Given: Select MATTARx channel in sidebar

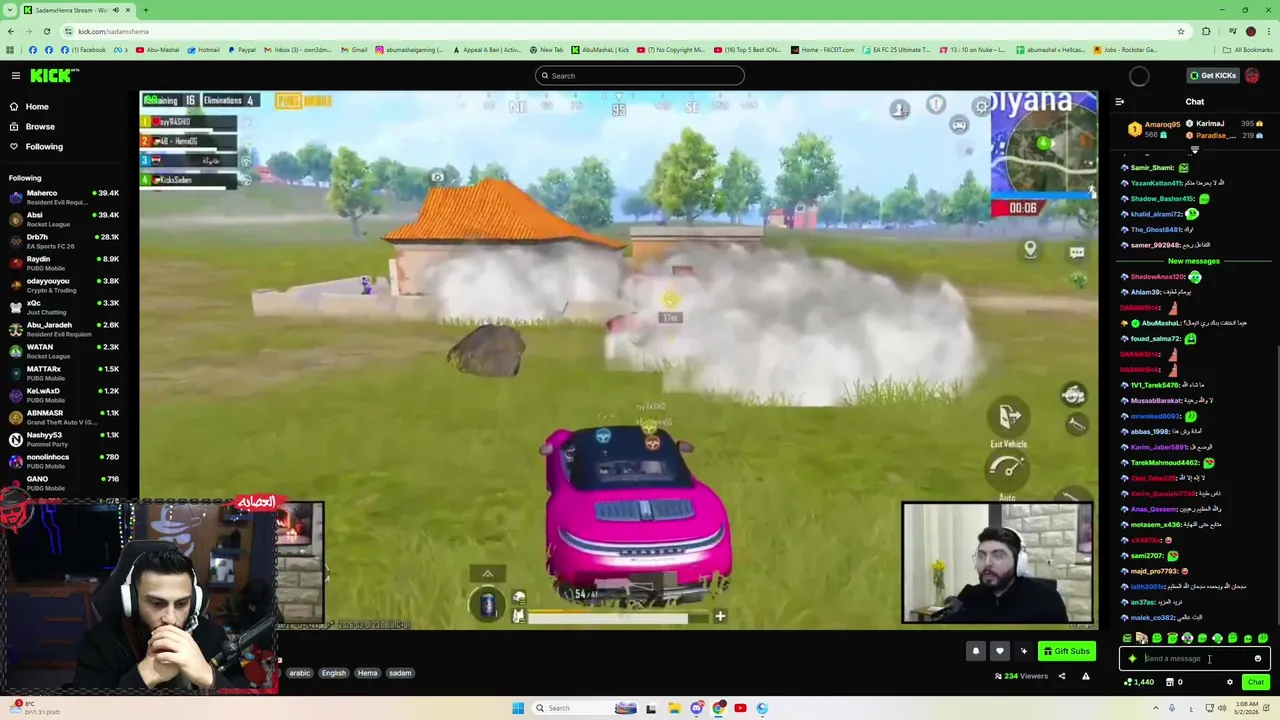Looking at the screenshot, I should 65,373.
